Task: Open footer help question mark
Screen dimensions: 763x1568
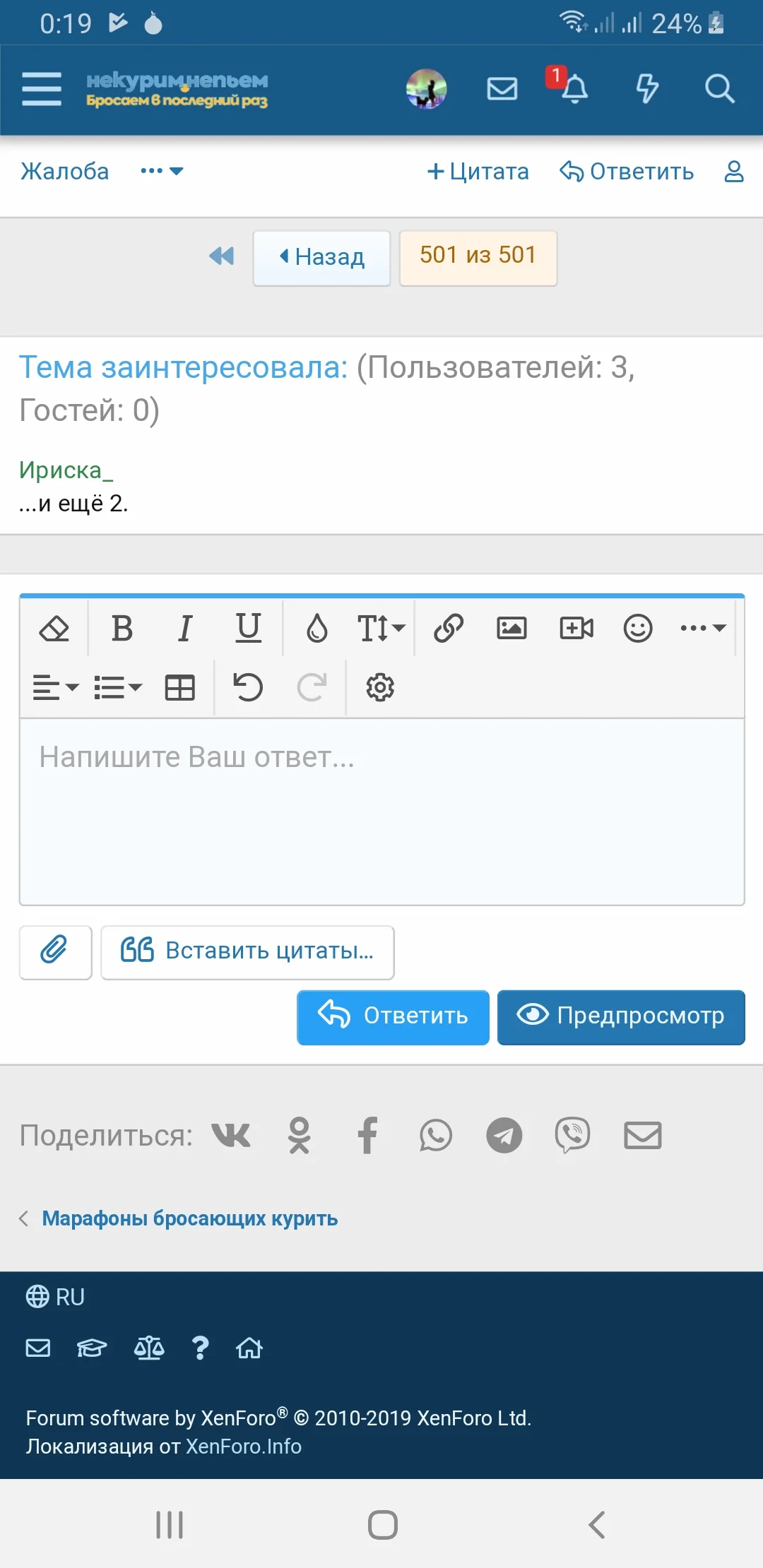Action: click(x=201, y=1348)
